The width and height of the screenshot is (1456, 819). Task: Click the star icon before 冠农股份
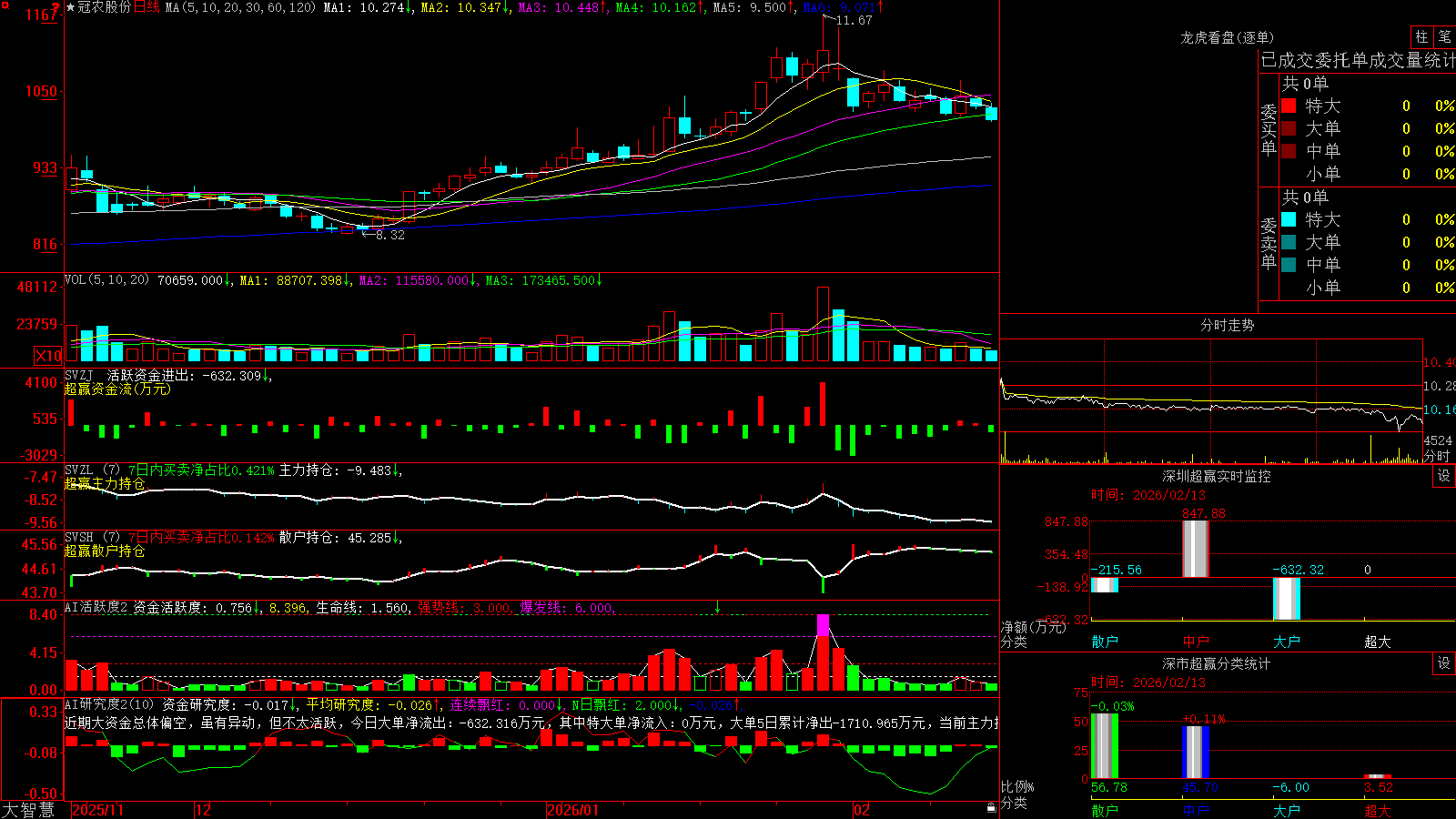point(71,7)
